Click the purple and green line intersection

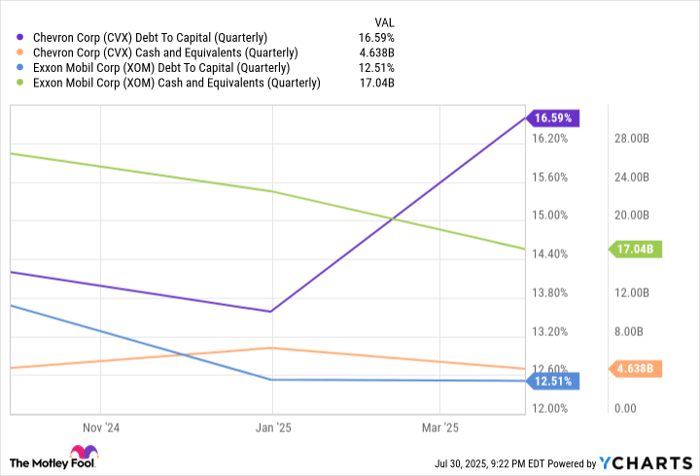tap(392, 219)
